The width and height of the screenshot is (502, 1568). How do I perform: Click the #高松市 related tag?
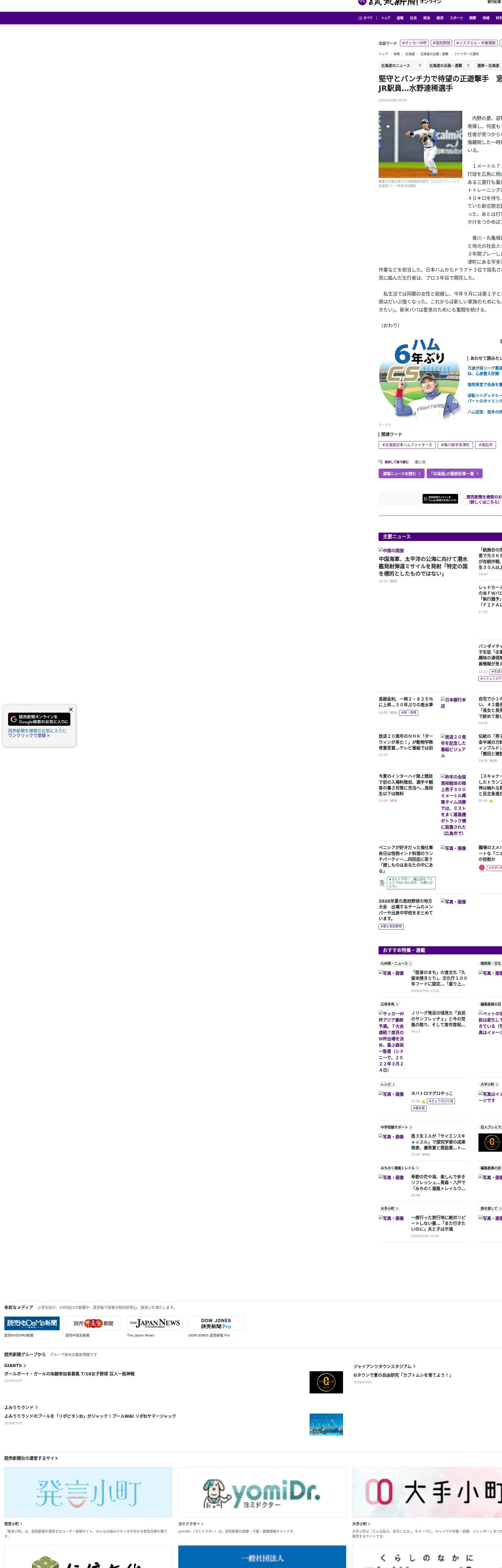pos(486,445)
